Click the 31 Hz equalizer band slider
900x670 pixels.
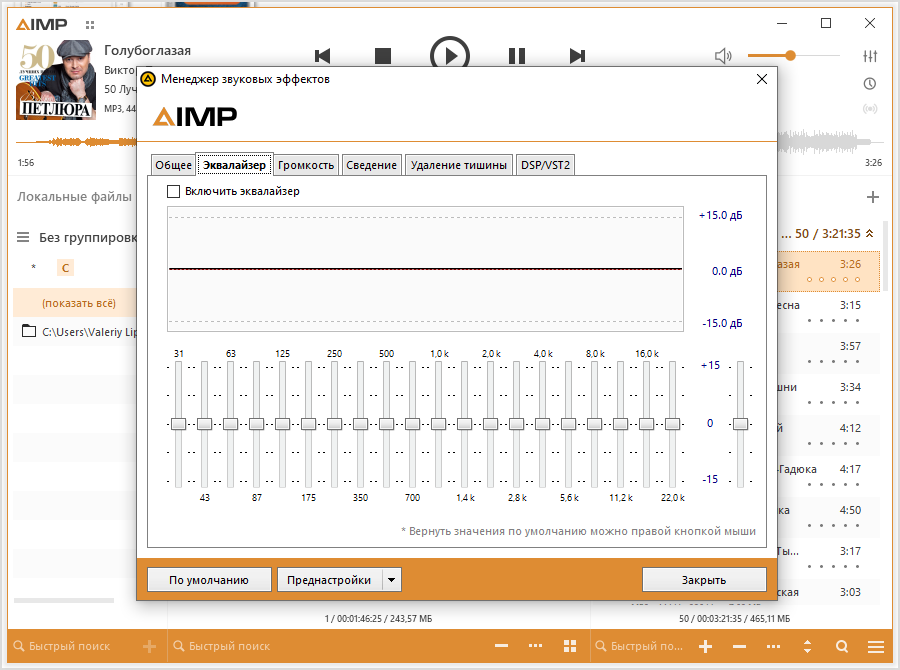pos(179,424)
